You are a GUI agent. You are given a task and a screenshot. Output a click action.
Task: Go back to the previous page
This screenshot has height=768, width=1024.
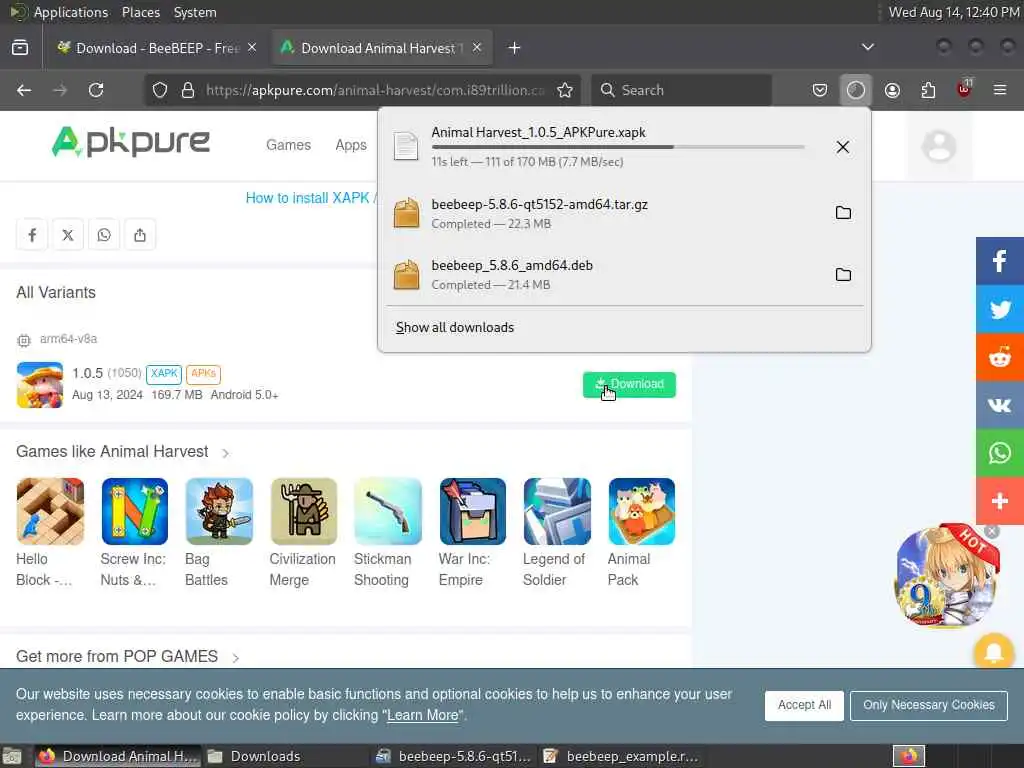pyautogui.click(x=24, y=90)
